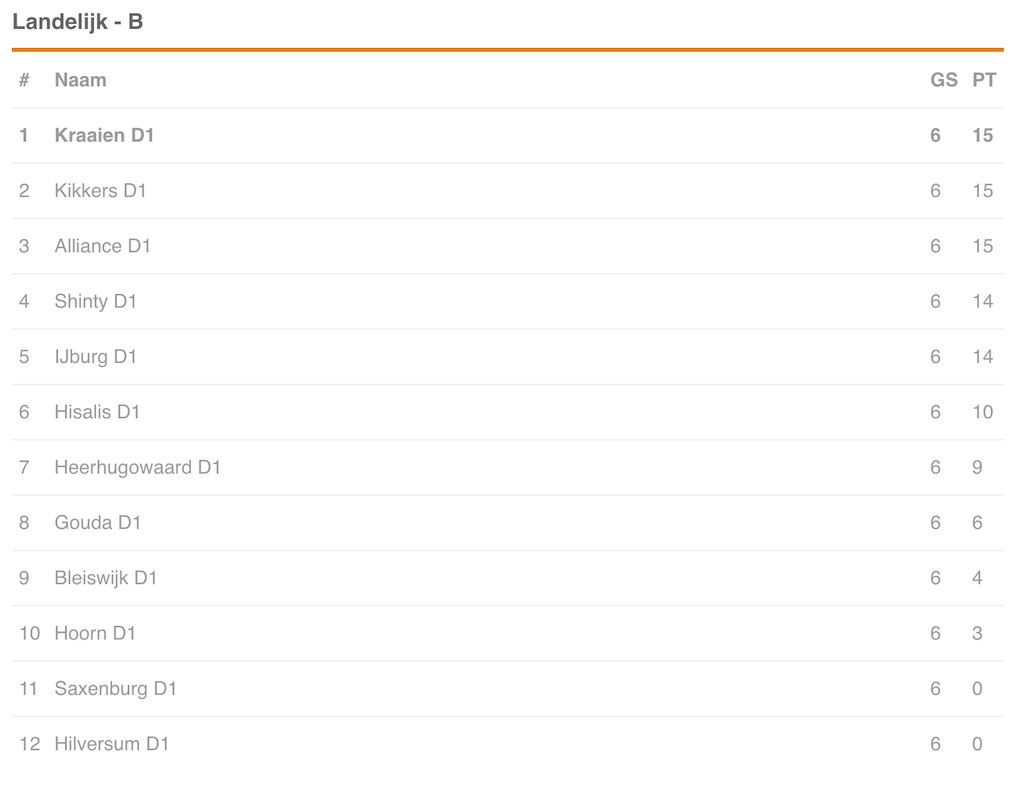Viewport: 1024px width, 798px height.
Task: Open IJburg D1 team entry
Action: click(x=95, y=357)
